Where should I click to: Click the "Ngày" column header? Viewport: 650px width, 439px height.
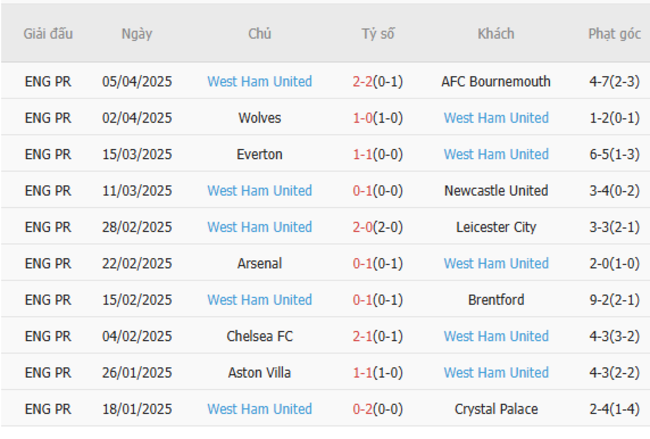click(137, 34)
